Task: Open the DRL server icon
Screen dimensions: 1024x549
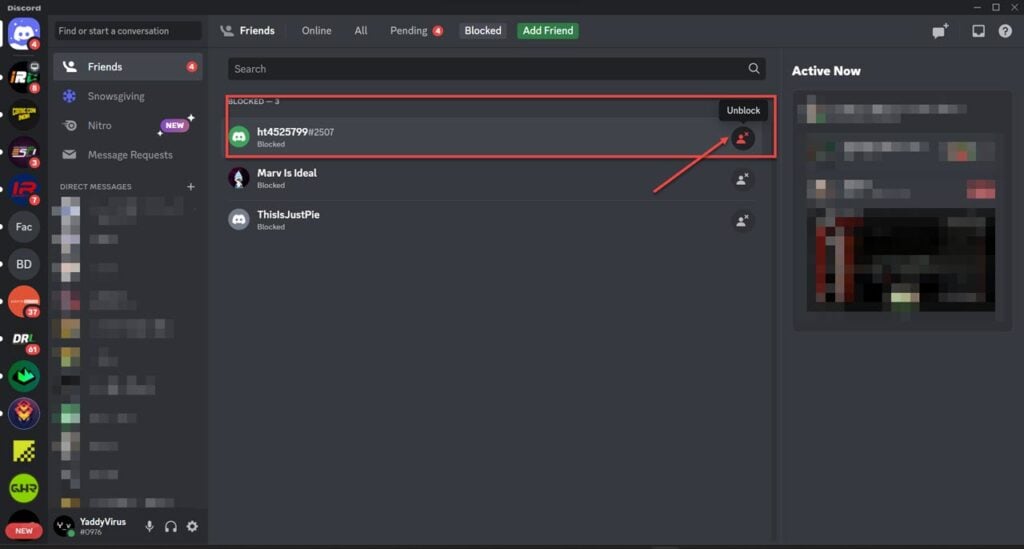Action: click(24, 339)
